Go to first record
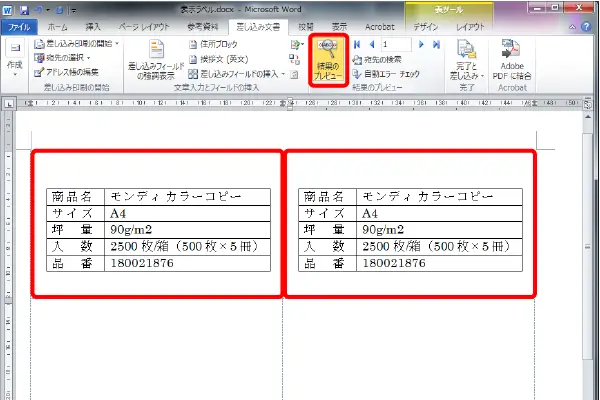This screenshot has width=600, height=400. tap(357, 44)
